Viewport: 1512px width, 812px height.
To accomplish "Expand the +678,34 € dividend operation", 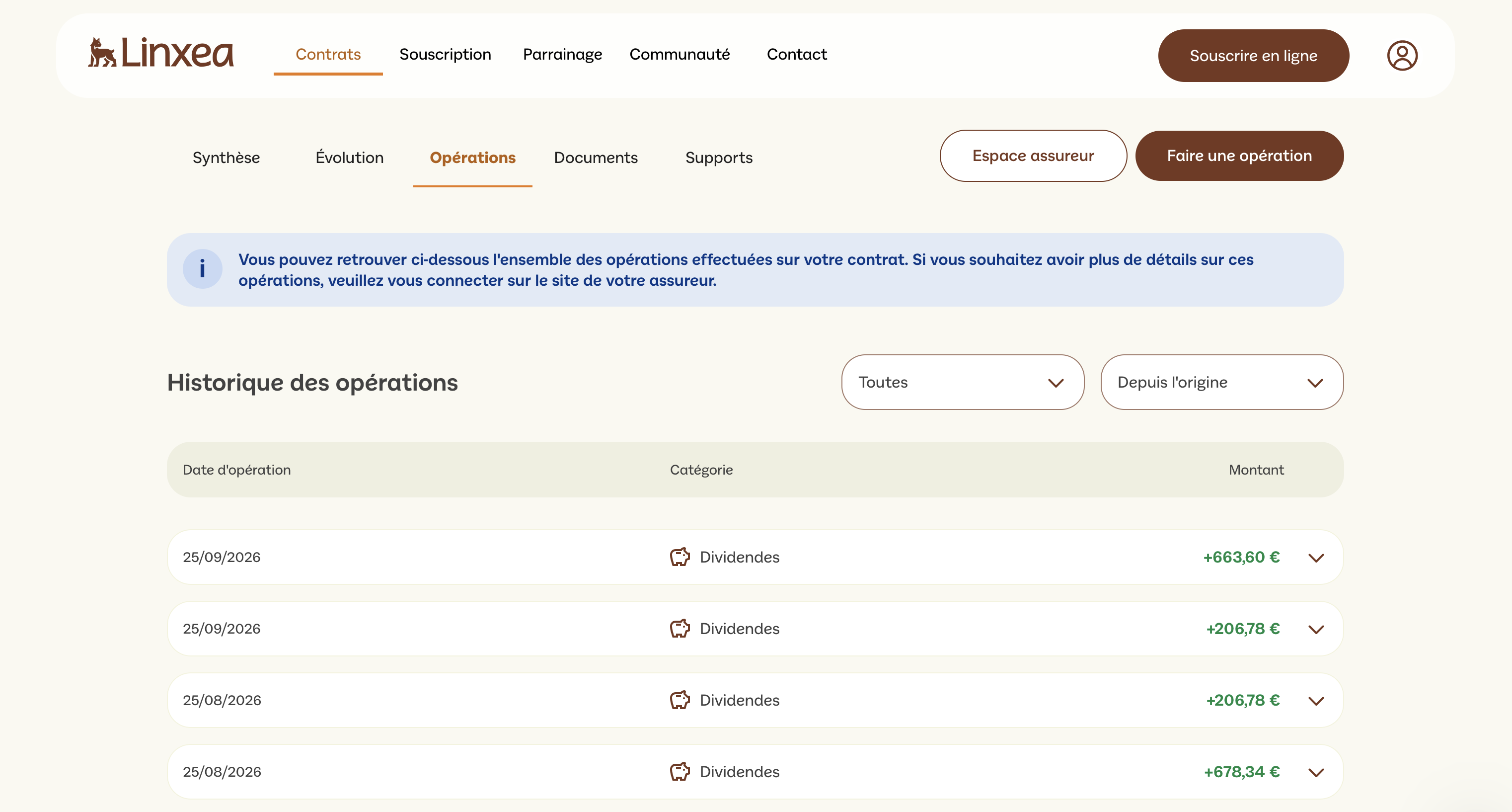I will pyautogui.click(x=1316, y=773).
